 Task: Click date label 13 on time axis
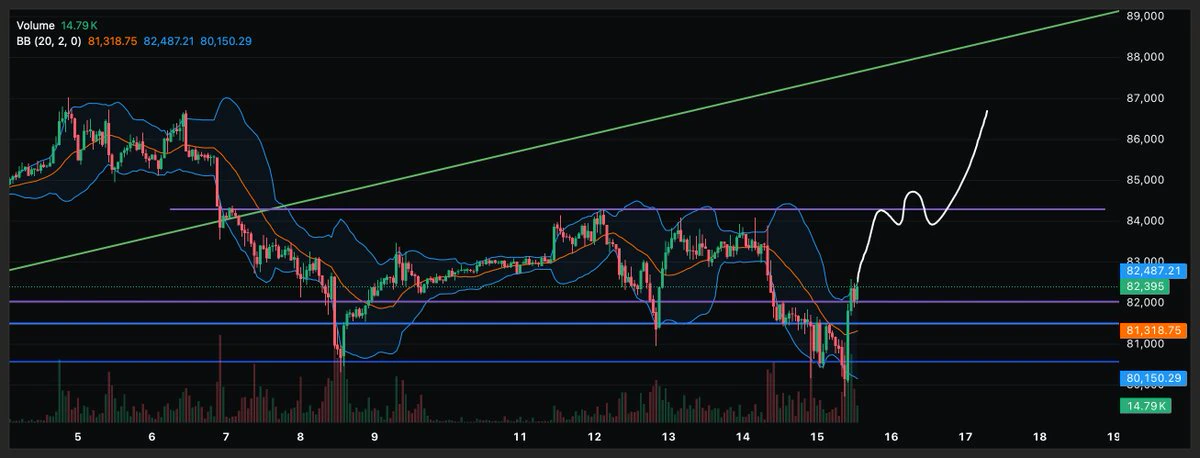point(669,437)
